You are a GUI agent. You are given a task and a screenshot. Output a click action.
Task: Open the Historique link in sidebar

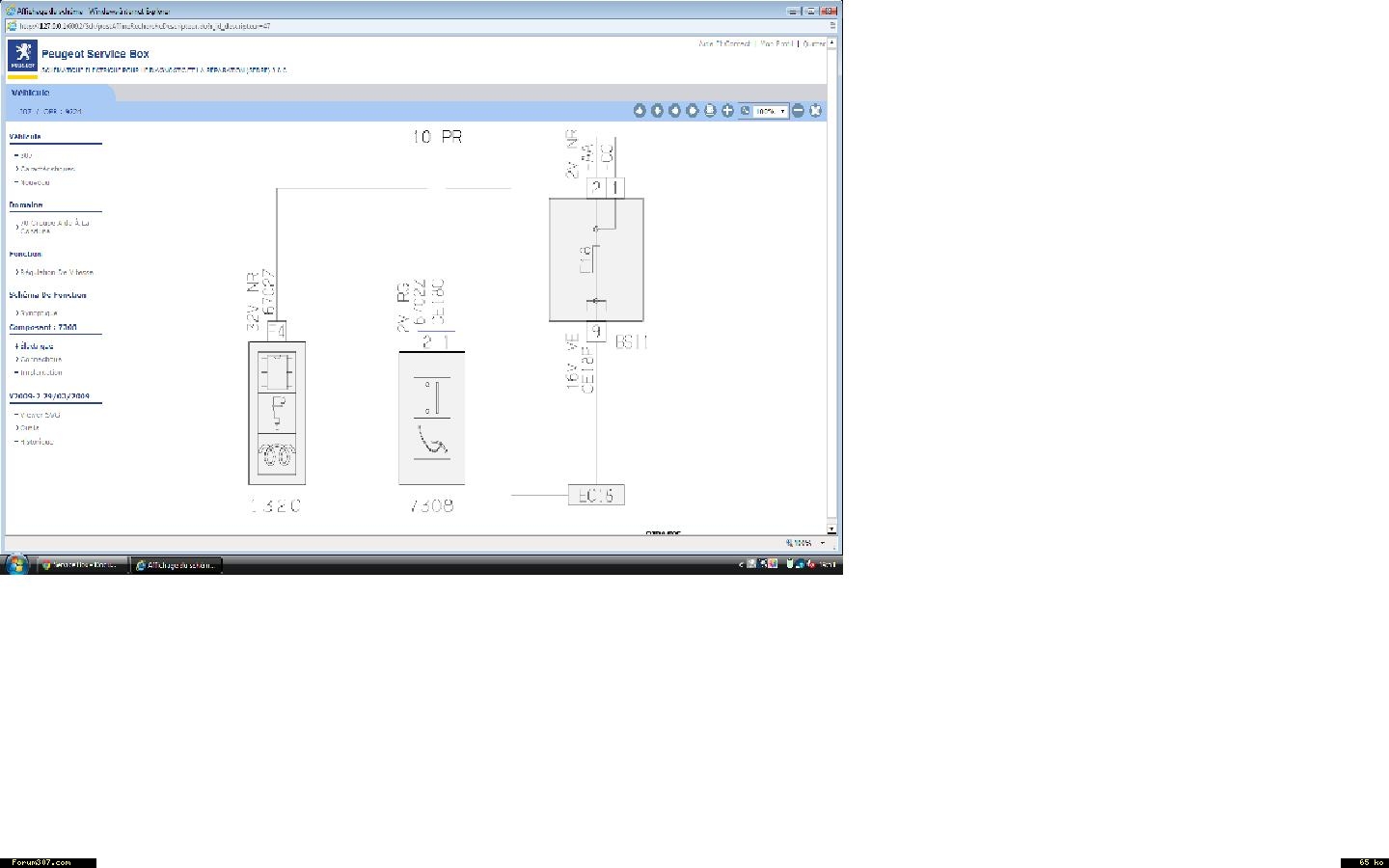pyautogui.click(x=37, y=442)
